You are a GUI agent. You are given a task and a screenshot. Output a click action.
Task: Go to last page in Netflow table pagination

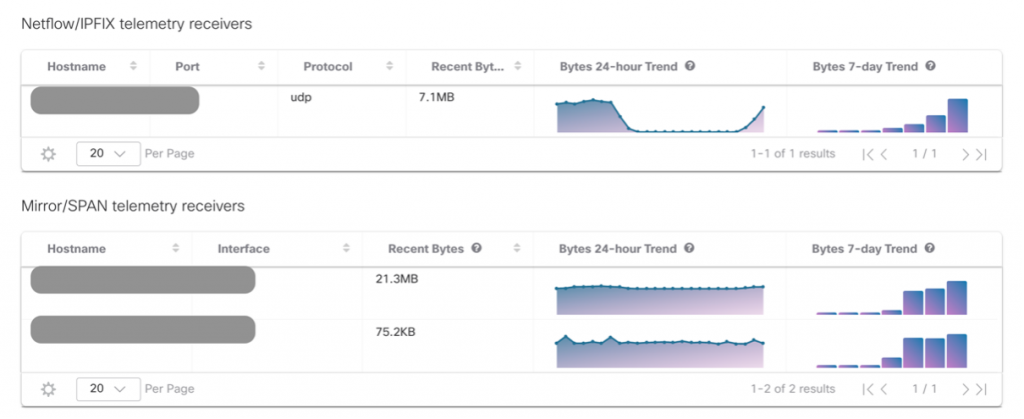pyautogui.click(x=981, y=154)
